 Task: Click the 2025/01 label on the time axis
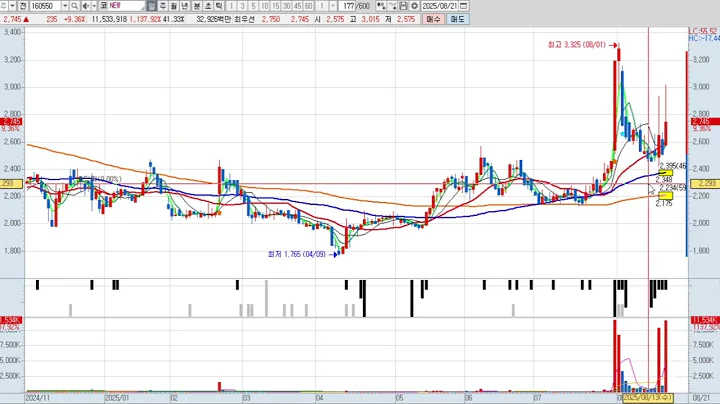tap(117, 398)
